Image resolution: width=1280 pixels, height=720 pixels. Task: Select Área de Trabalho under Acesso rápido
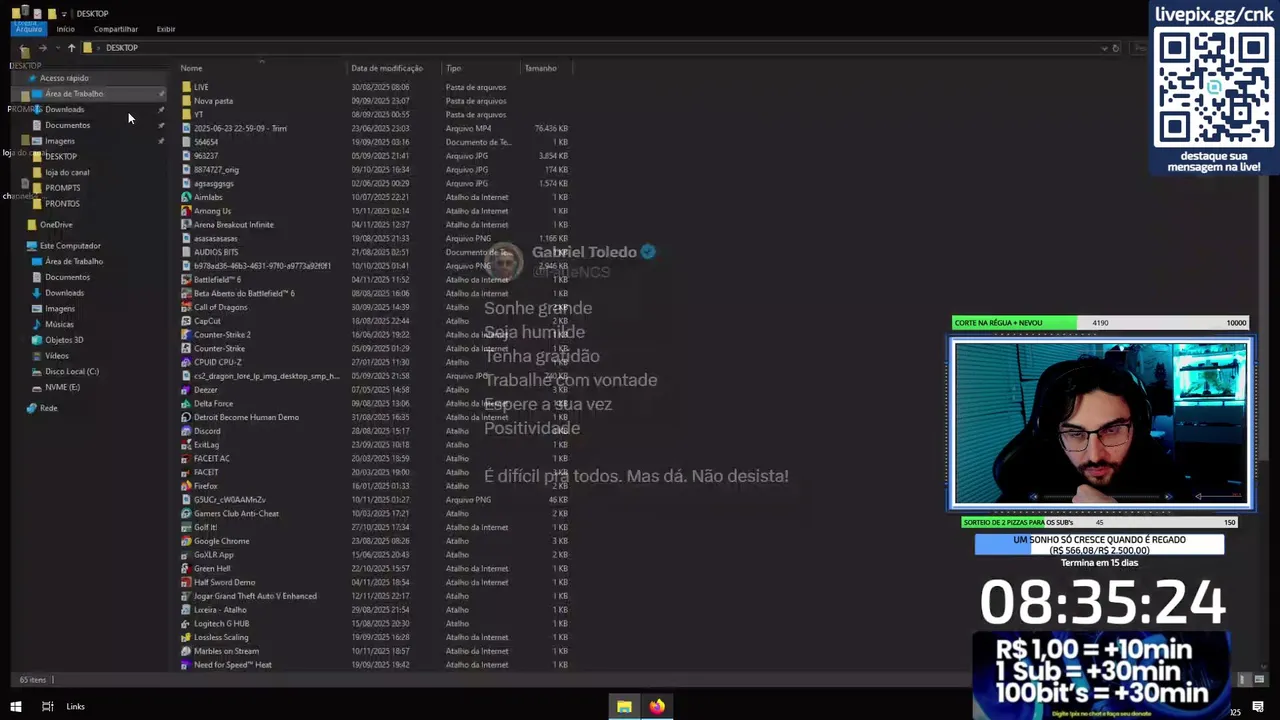point(74,94)
